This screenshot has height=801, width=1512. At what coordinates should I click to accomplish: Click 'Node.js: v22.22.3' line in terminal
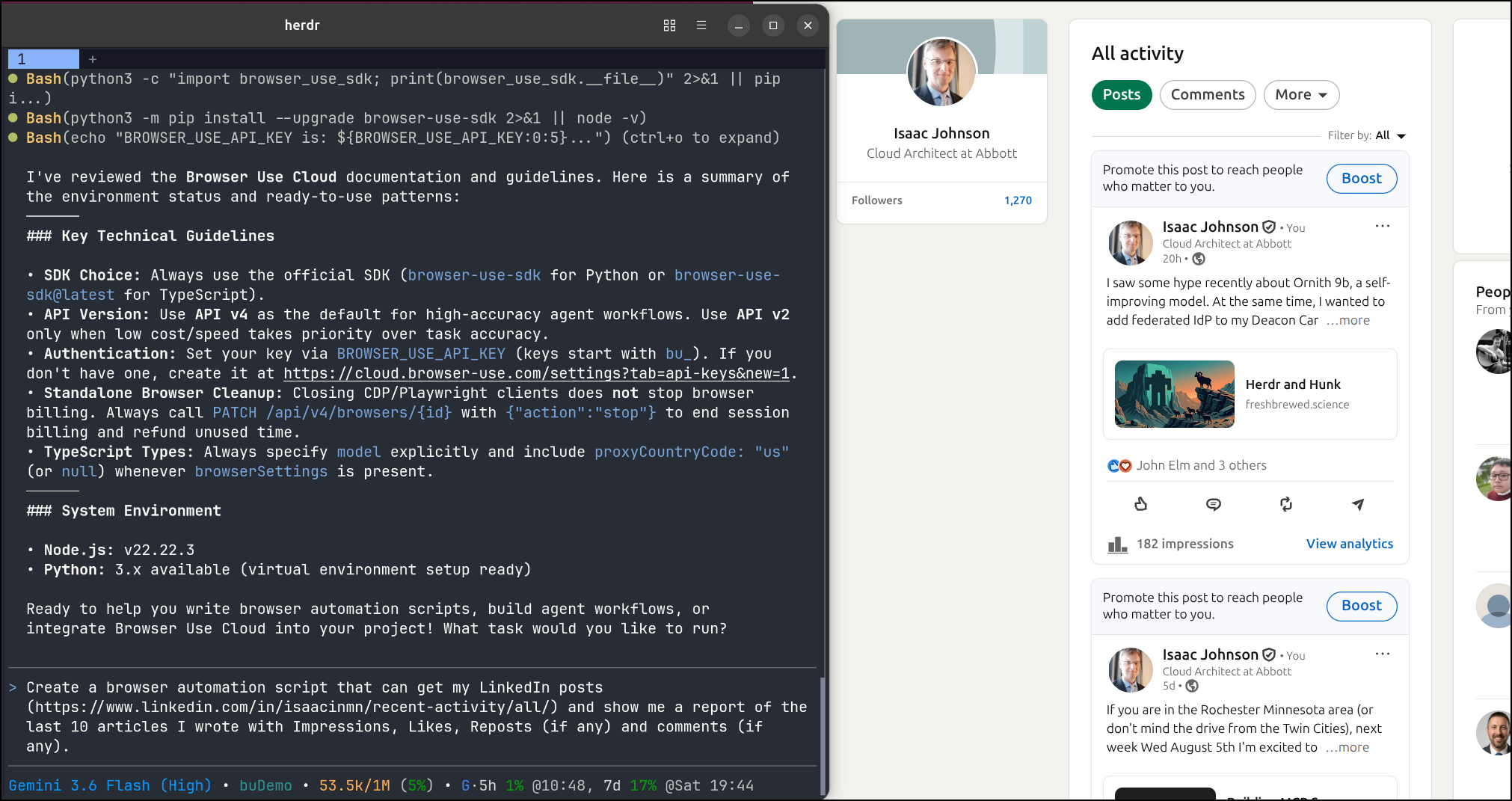(119, 550)
